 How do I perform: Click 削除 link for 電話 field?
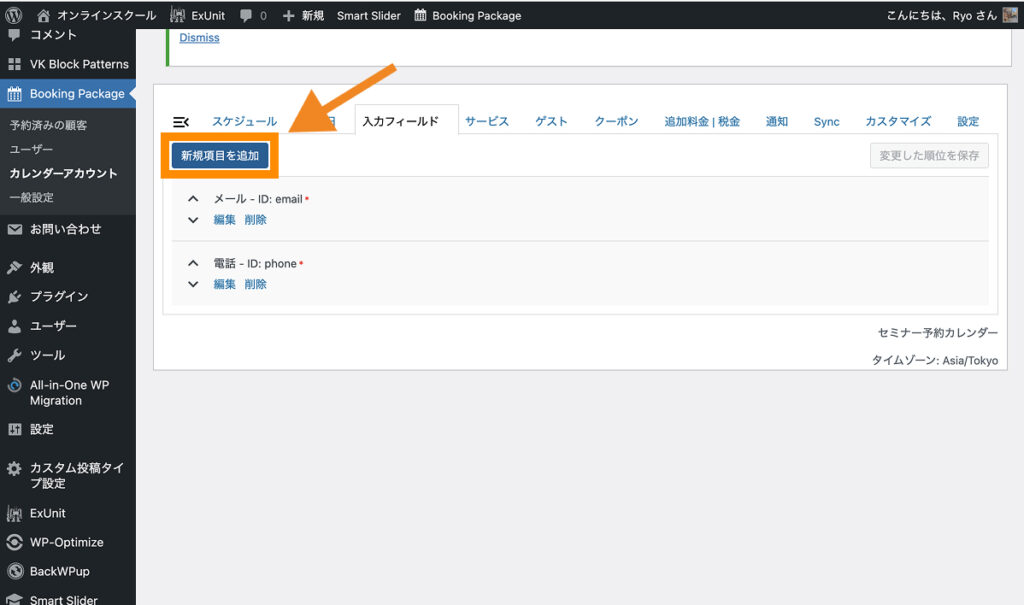(x=255, y=284)
